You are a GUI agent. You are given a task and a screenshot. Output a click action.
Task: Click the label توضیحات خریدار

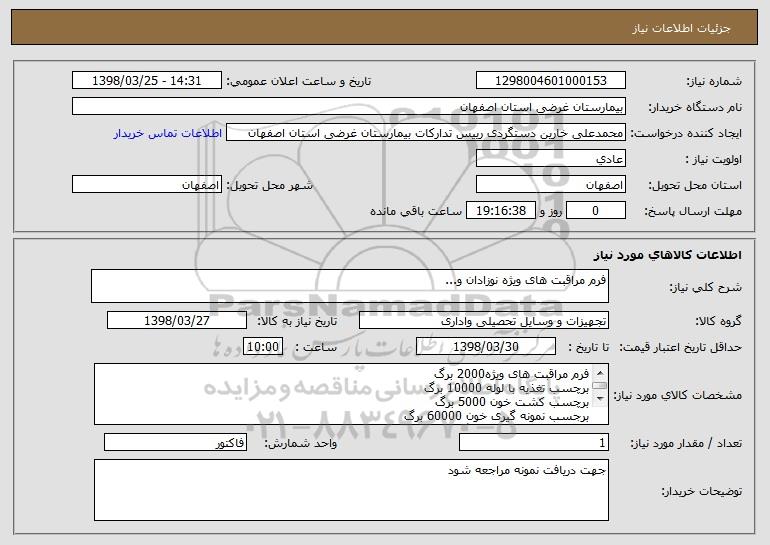click(702, 491)
